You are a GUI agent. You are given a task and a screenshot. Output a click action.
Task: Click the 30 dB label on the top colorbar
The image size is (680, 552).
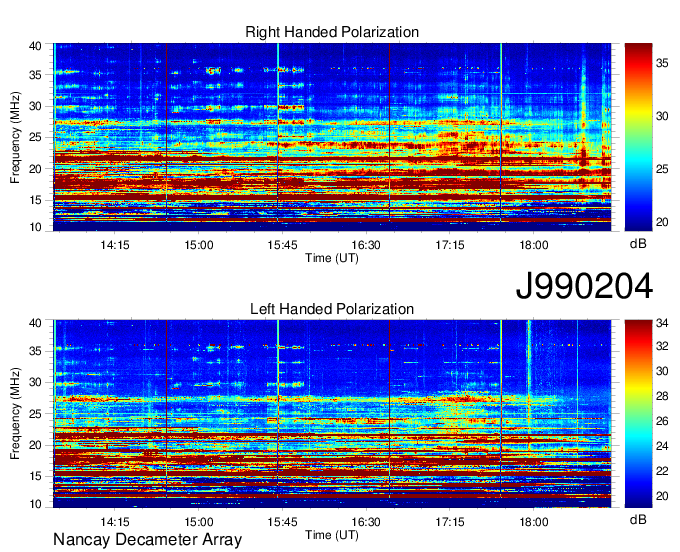(x=662, y=116)
